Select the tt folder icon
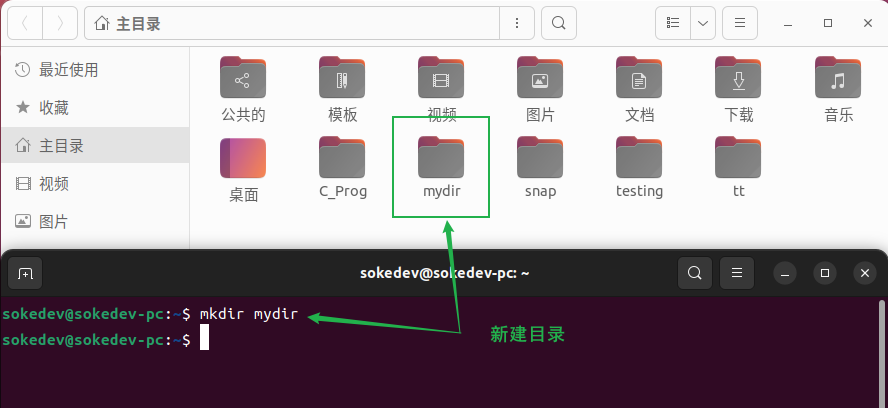Image resolution: width=888 pixels, height=408 pixels. coord(738,157)
